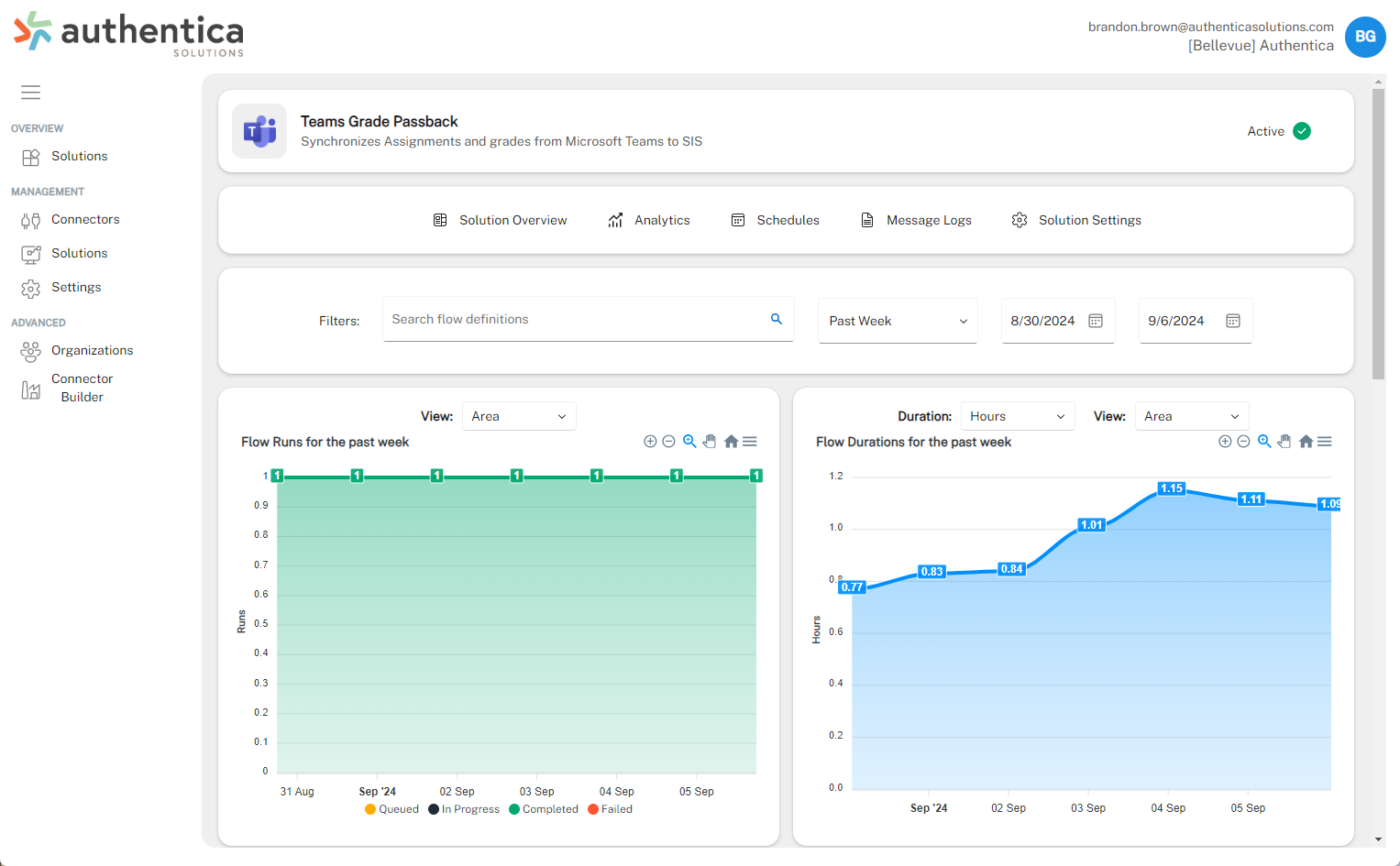
Task: Select zoom tool on Flow Runs chart
Action: (x=689, y=442)
